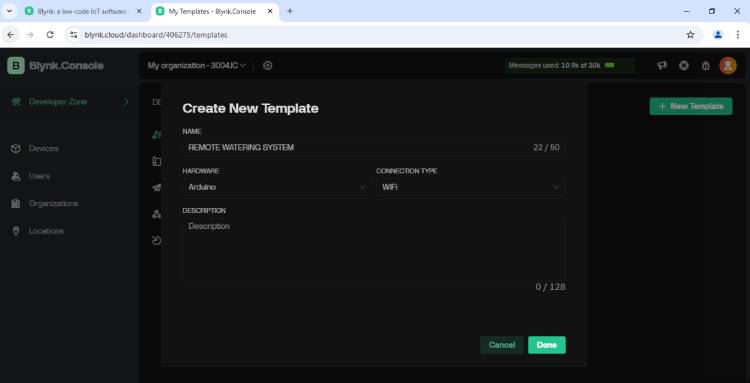Expand Developer Zone chevron arrow
Screen dimensions: 750x383
coord(126,102)
